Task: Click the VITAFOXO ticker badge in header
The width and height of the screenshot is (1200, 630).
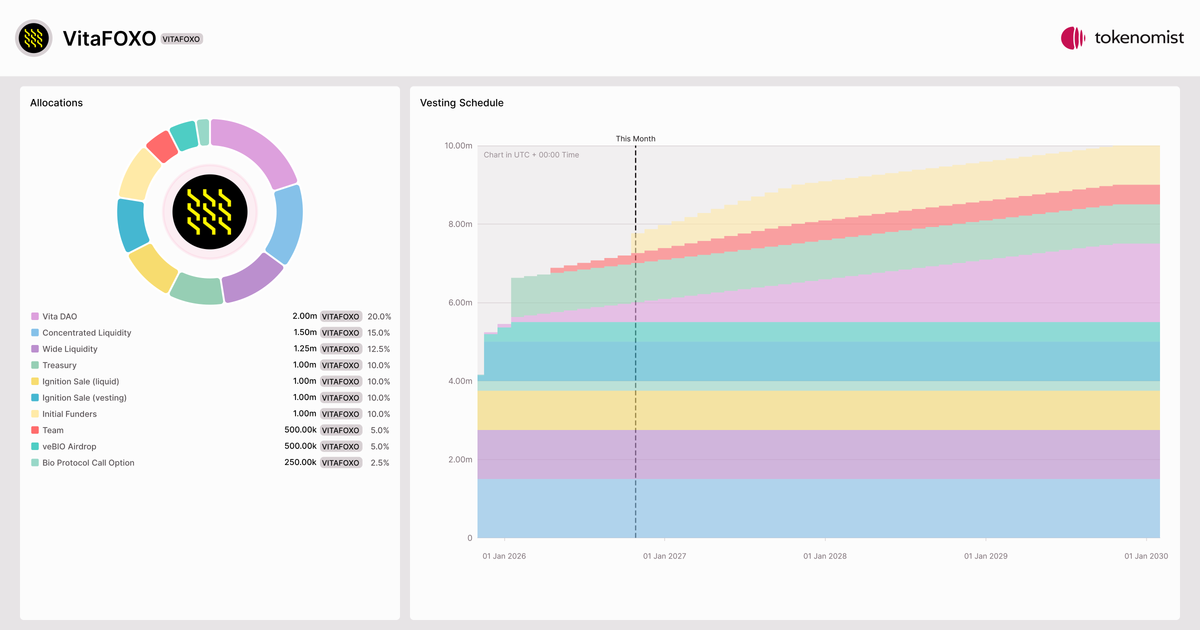Action: [182, 39]
